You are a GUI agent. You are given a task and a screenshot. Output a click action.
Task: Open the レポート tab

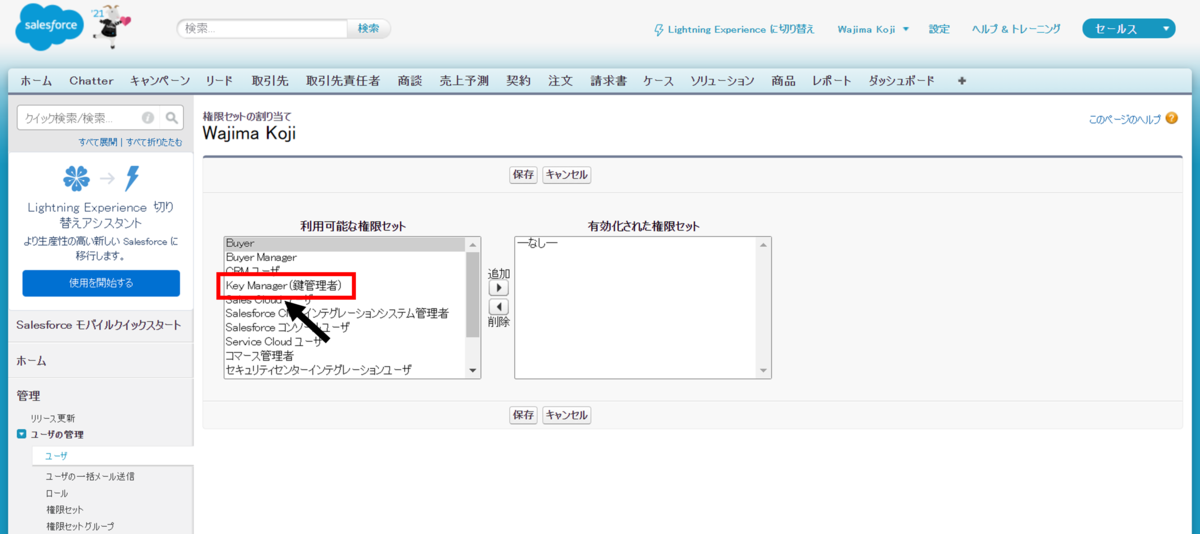pyautogui.click(x=833, y=81)
